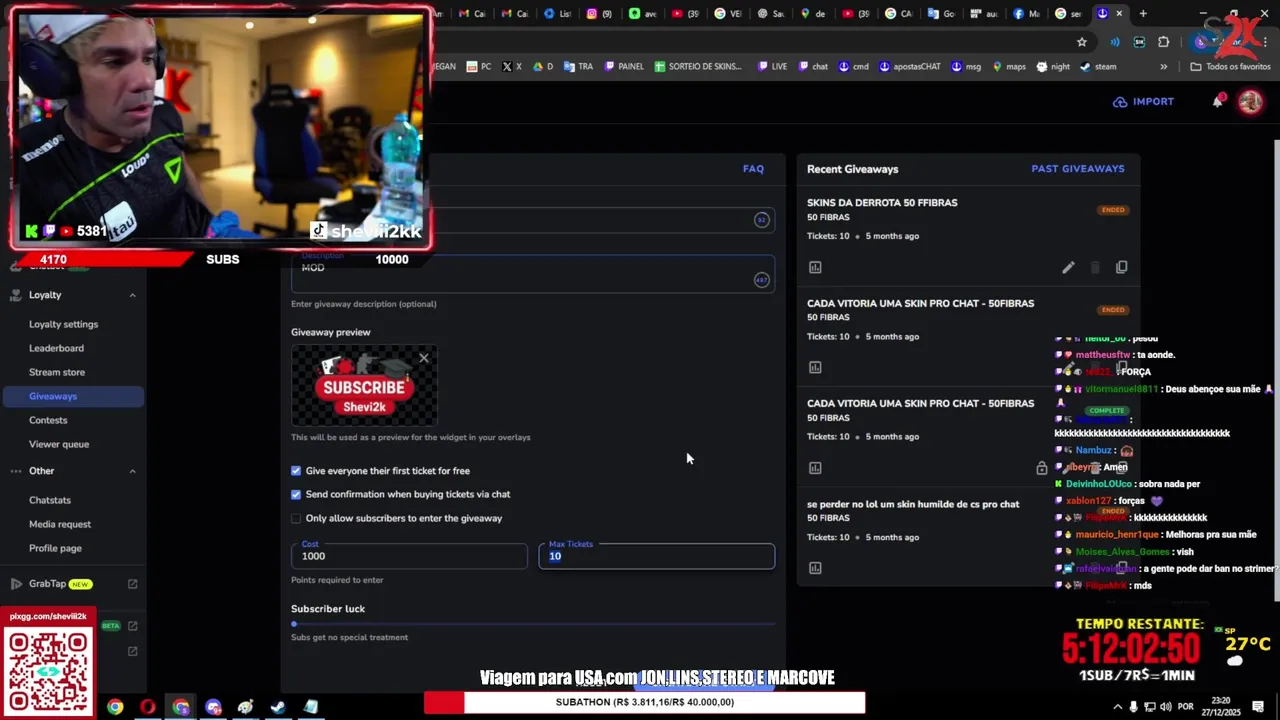Open apostasCHAT bookmark
Screen dimensions: 1280x720
[x=910, y=67]
